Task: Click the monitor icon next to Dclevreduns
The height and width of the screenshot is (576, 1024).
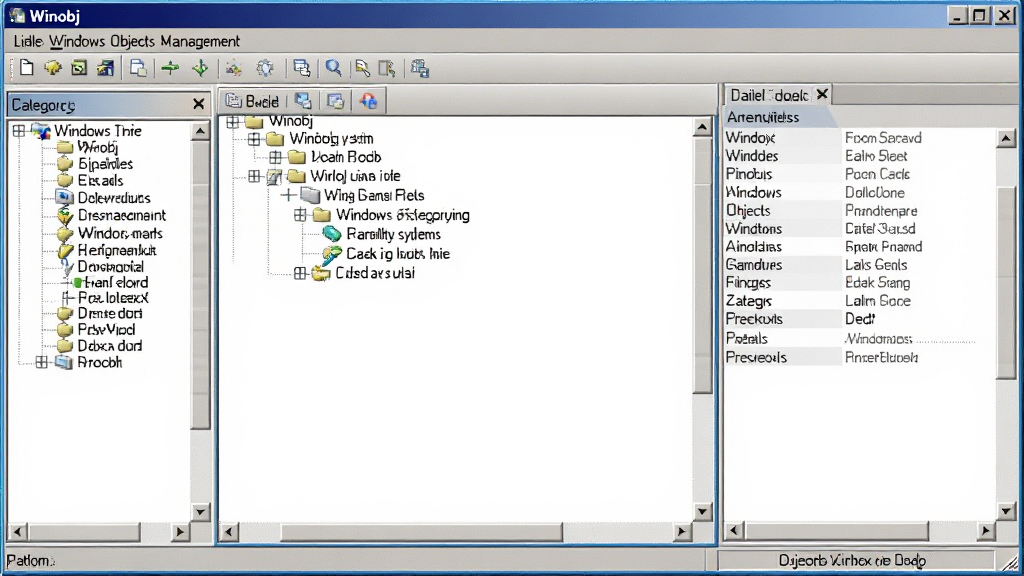Action: coord(65,197)
